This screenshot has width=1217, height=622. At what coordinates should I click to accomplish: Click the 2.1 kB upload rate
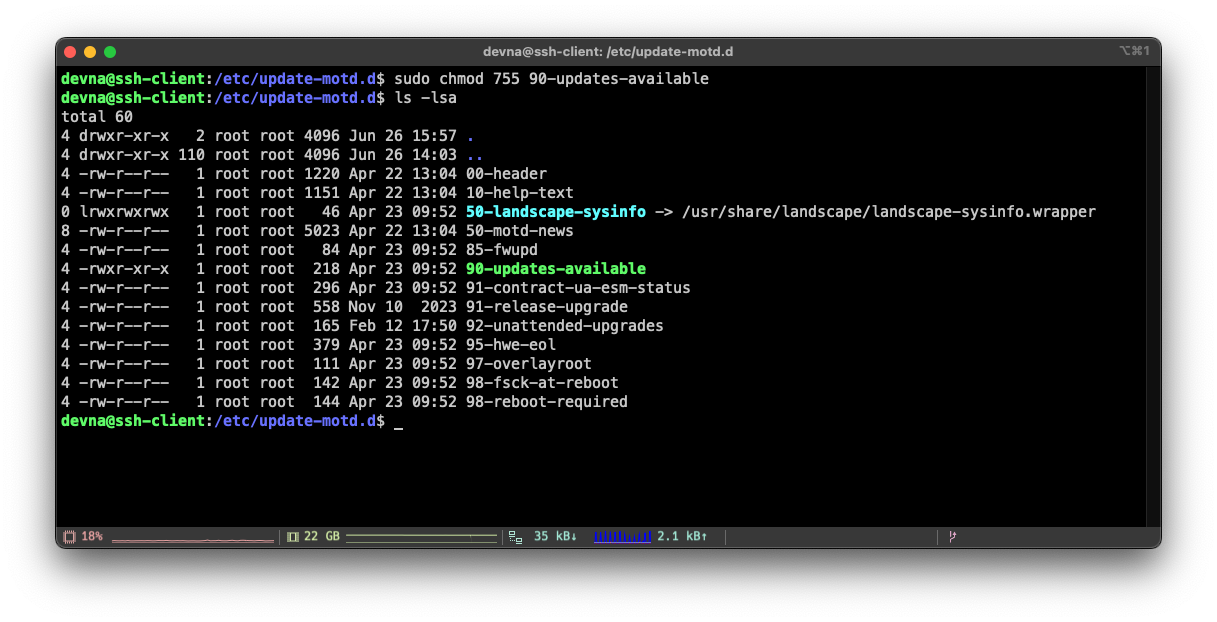pos(682,537)
